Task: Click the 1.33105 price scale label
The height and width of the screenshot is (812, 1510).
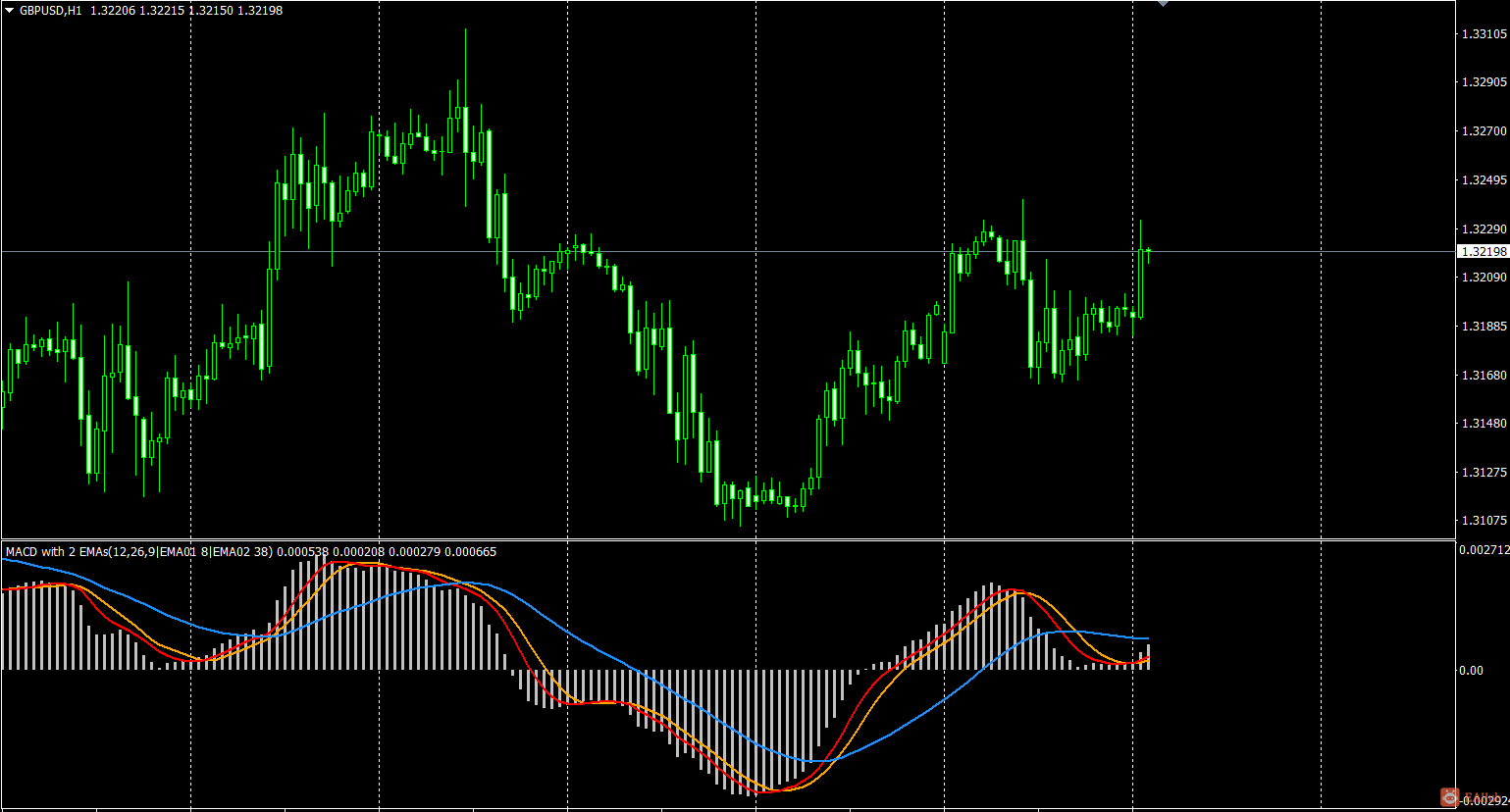Action: point(1484,34)
